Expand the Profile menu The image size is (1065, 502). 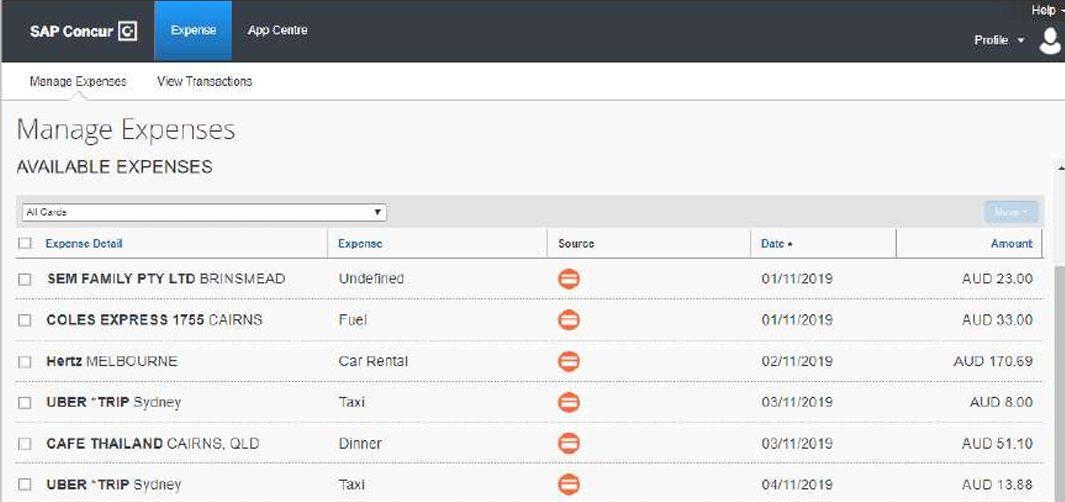coord(998,41)
